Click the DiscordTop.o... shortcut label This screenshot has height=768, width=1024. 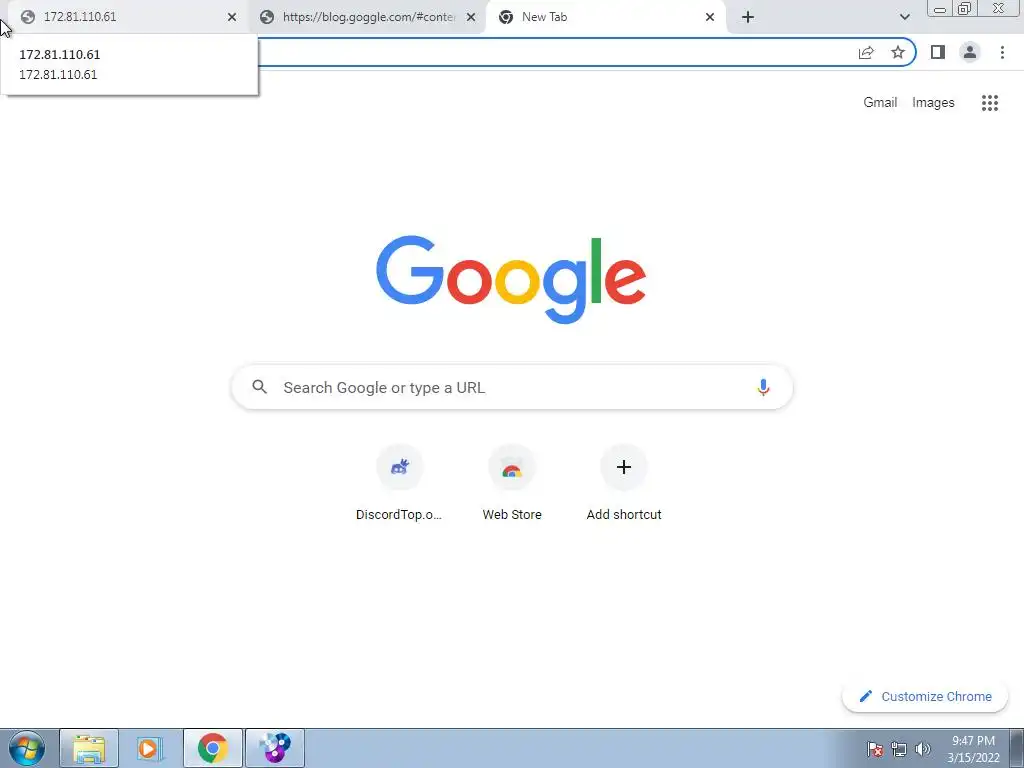click(x=399, y=515)
